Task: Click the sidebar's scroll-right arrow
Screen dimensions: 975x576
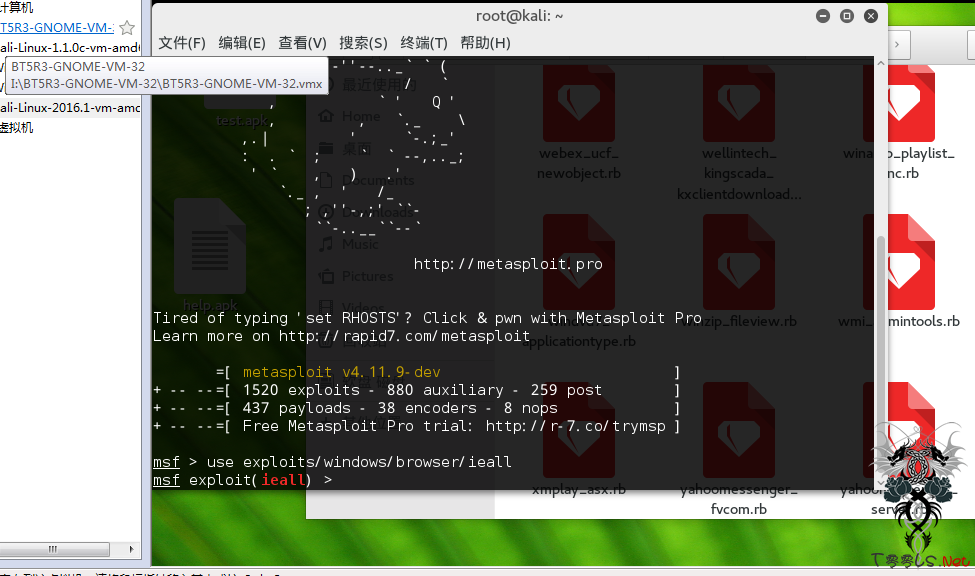Action: pos(131,549)
